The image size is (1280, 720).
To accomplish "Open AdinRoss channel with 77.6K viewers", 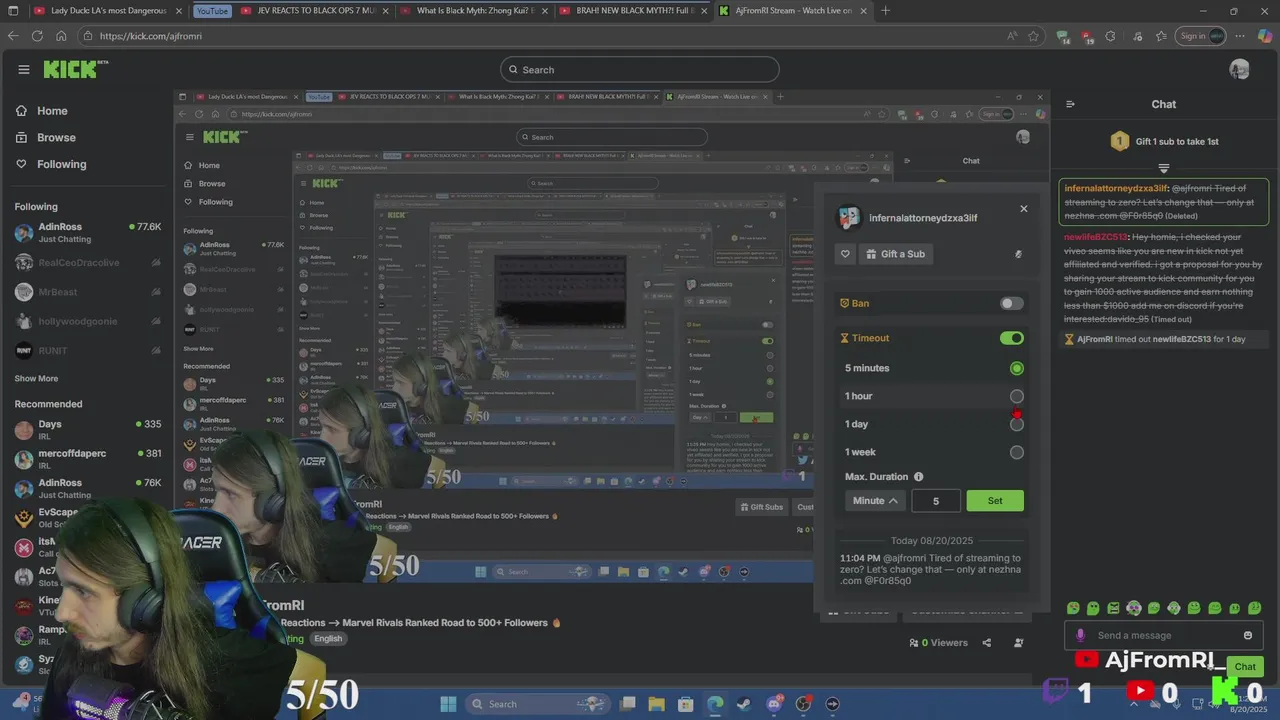I will coord(87,233).
